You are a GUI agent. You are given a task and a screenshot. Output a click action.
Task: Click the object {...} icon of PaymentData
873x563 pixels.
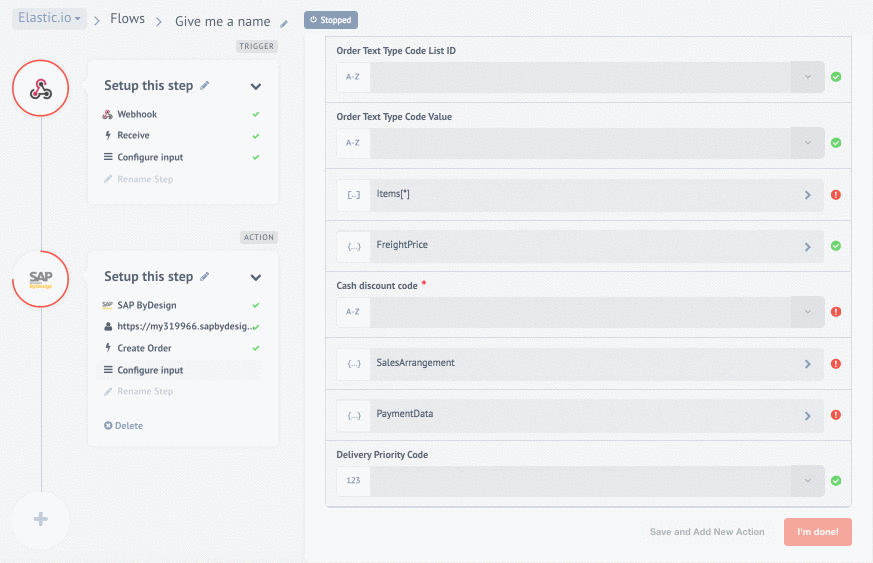354,415
